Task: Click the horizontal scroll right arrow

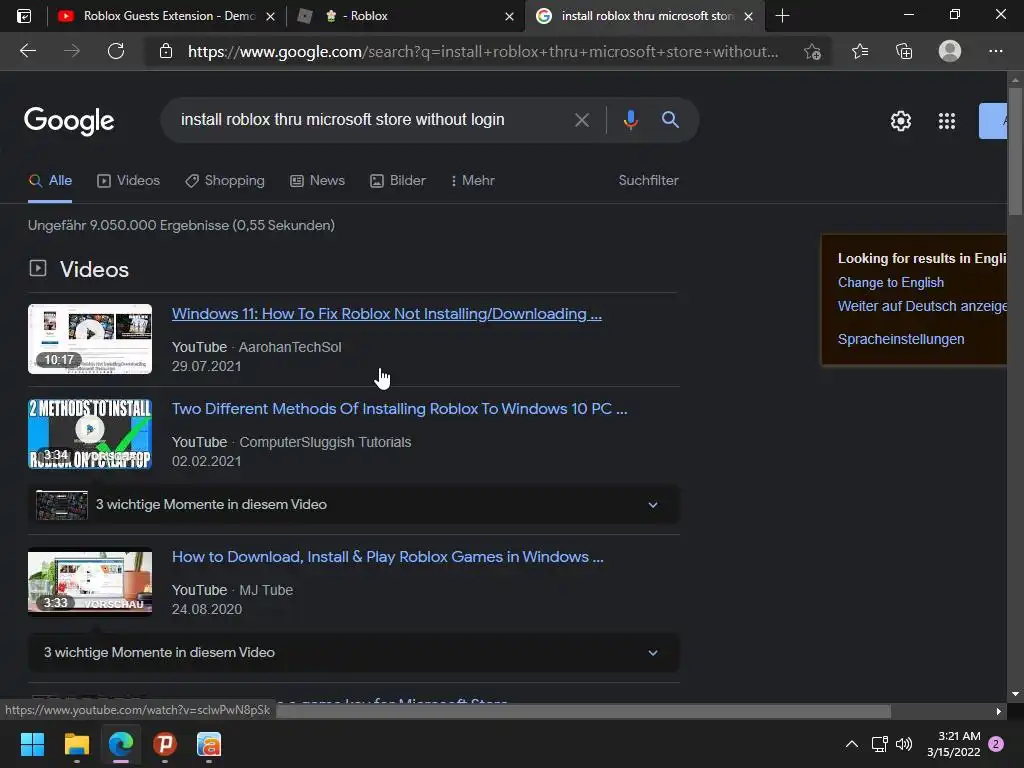Action: click(998, 711)
